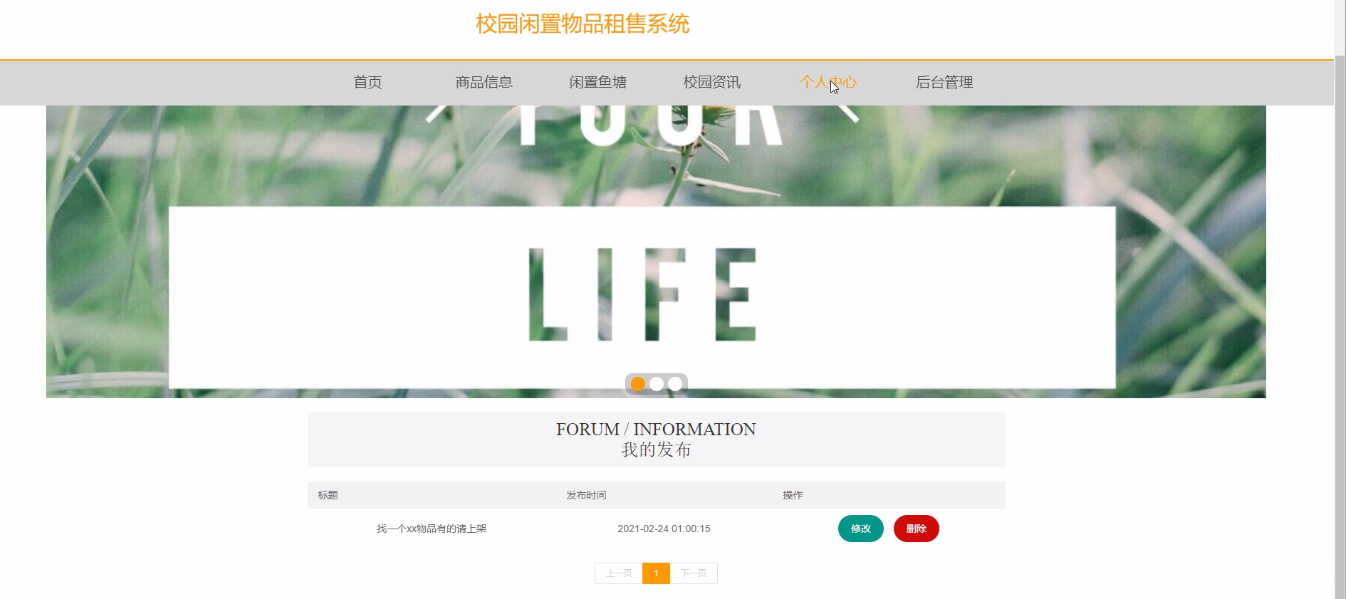The height and width of the screenshot is (599, 1346).
Task: Select 校园资讯 from the navigation bar
Action: (x=712, y=82)
